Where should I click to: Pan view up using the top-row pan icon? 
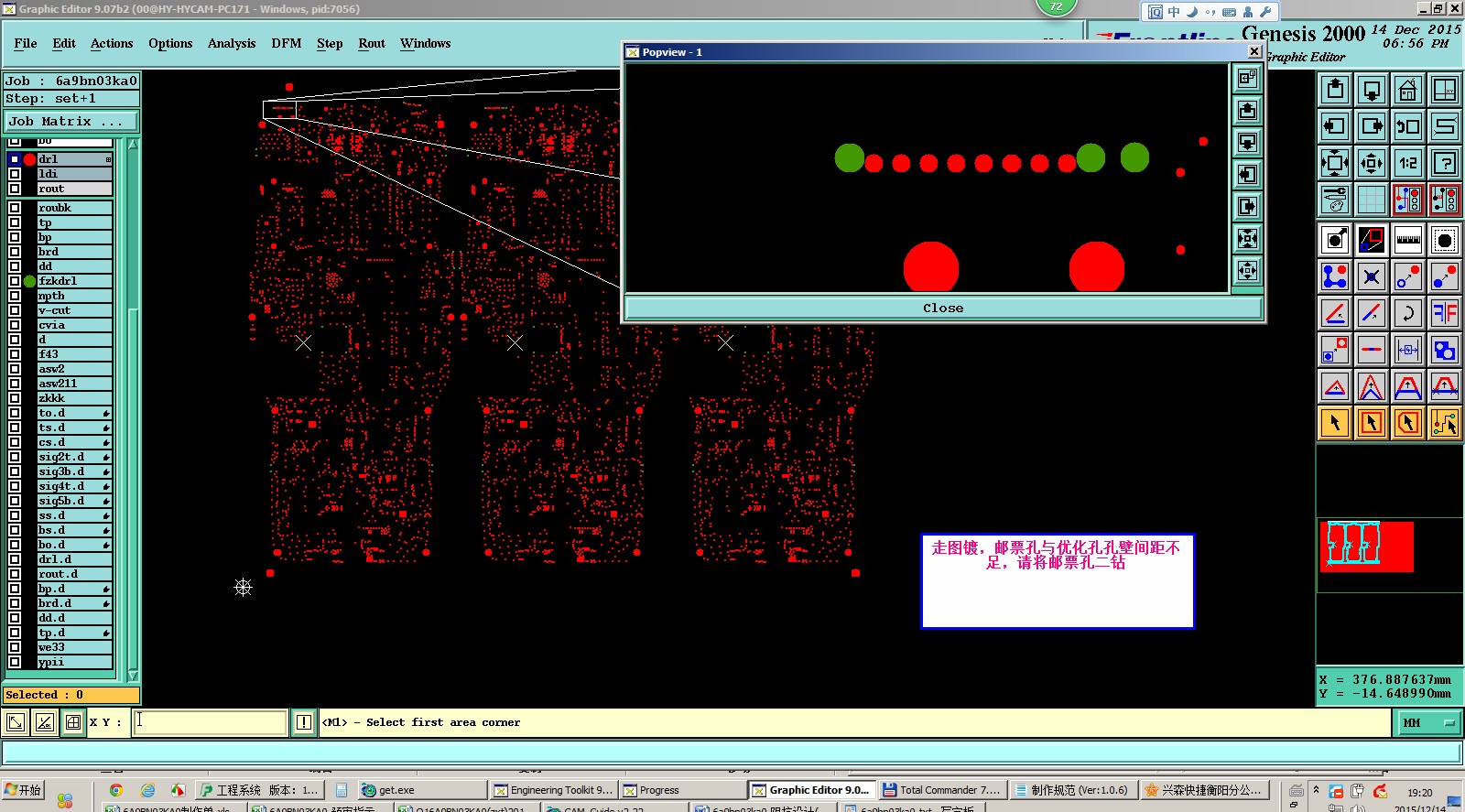click(x=1335, y=90)
